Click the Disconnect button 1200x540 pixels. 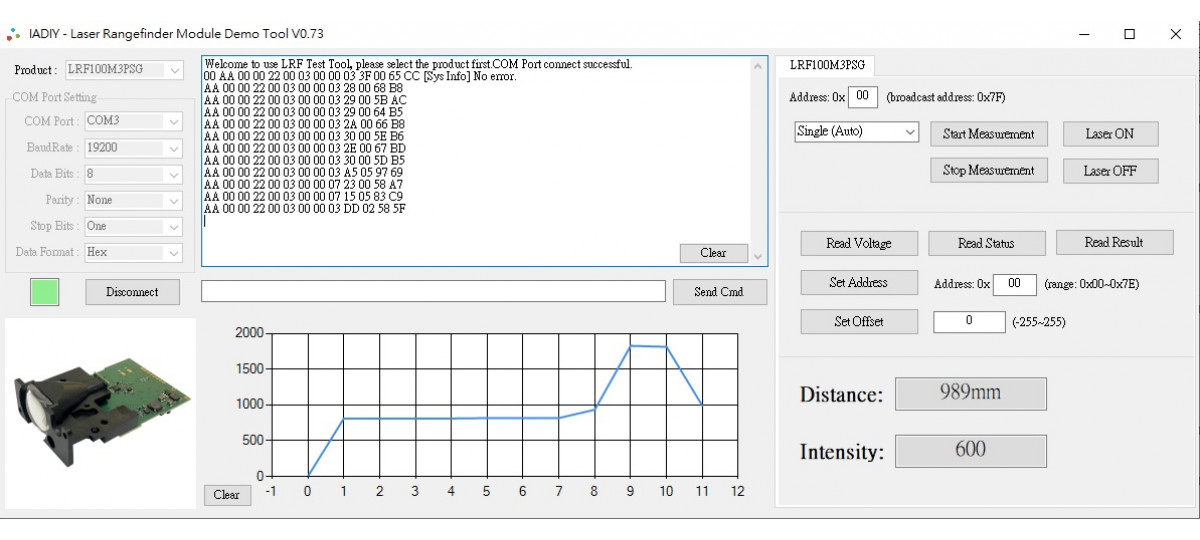click(132, 292)
